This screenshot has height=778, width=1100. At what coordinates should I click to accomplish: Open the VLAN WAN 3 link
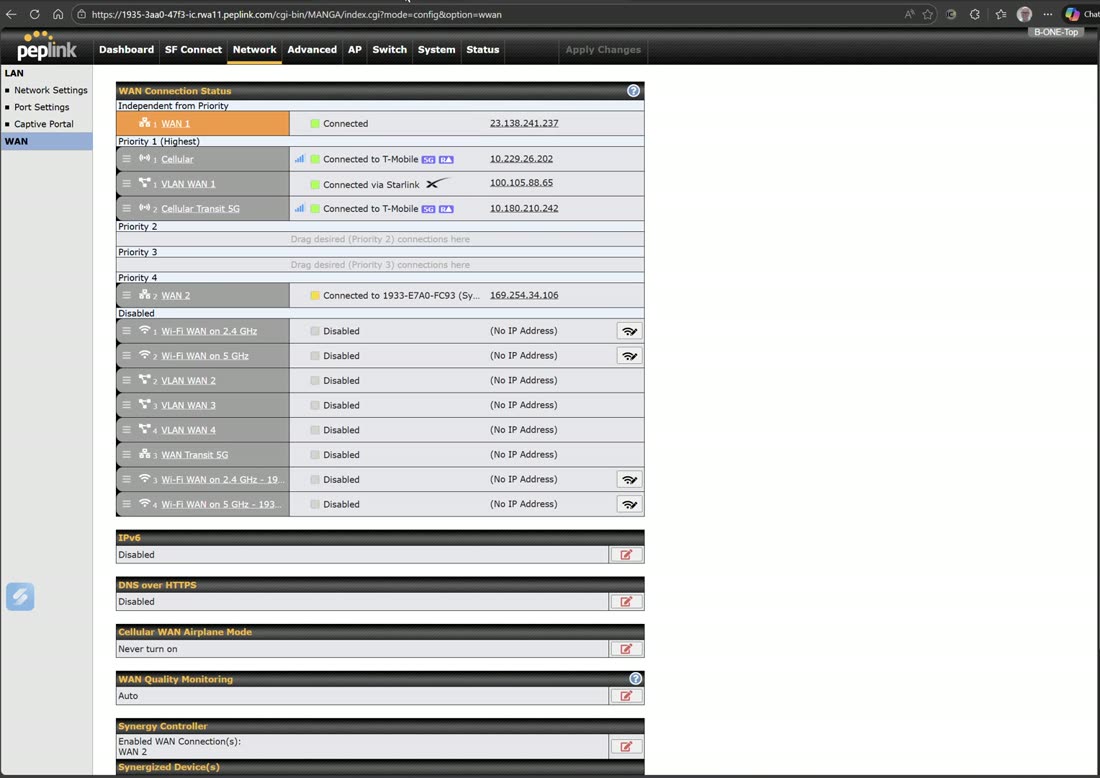188,405
